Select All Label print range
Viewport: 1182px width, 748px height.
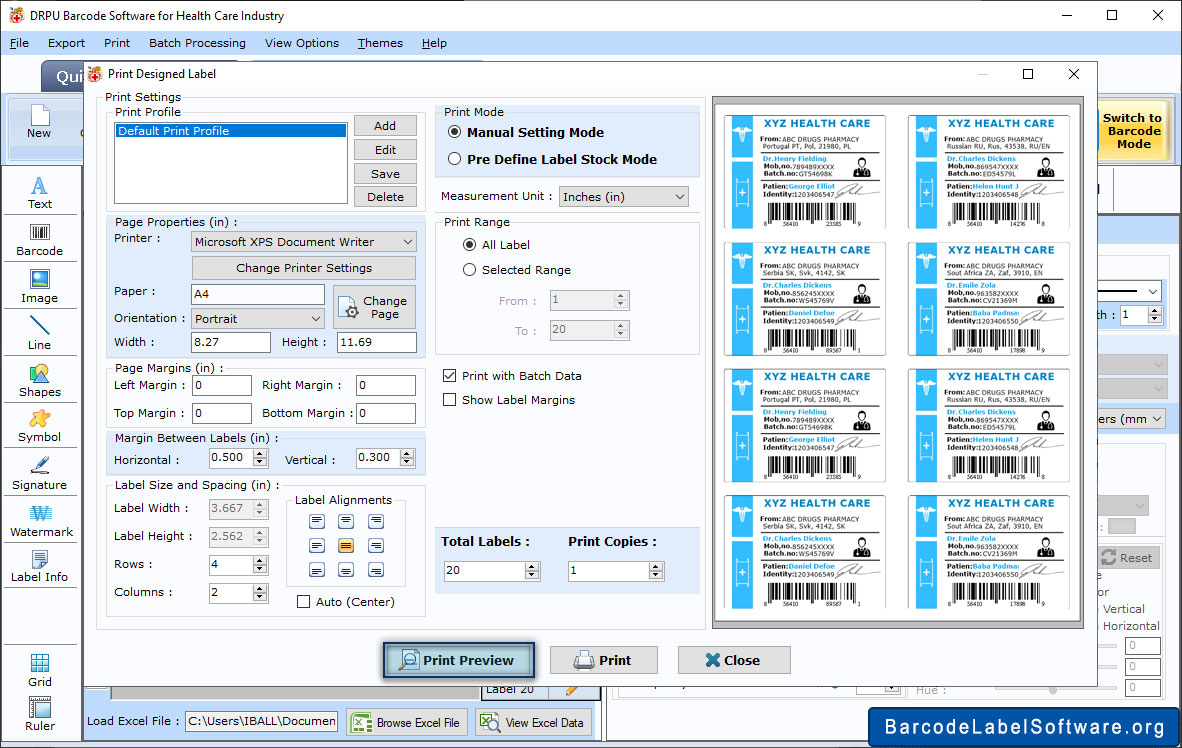coord(470,244)
